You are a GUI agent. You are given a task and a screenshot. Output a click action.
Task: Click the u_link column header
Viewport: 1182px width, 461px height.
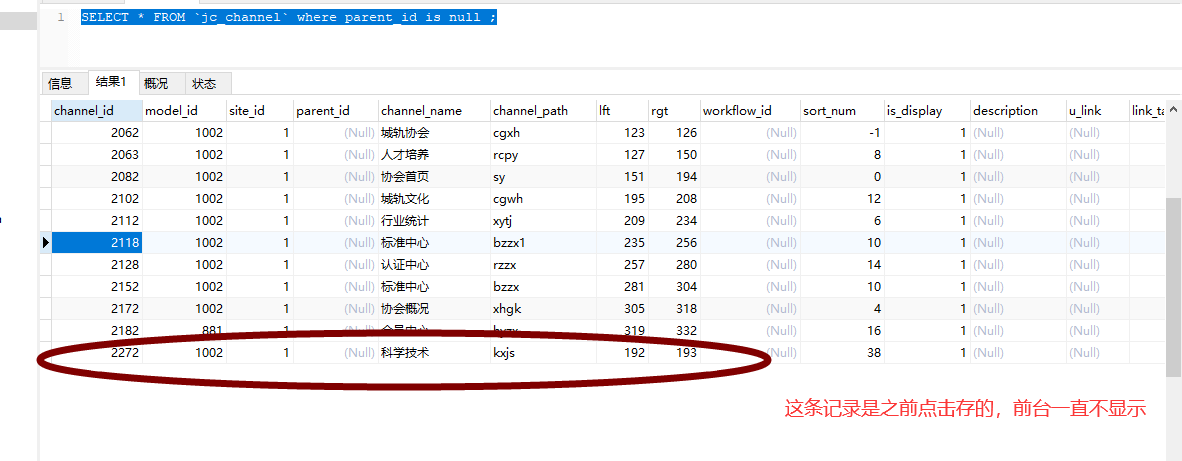point(1098,111)
